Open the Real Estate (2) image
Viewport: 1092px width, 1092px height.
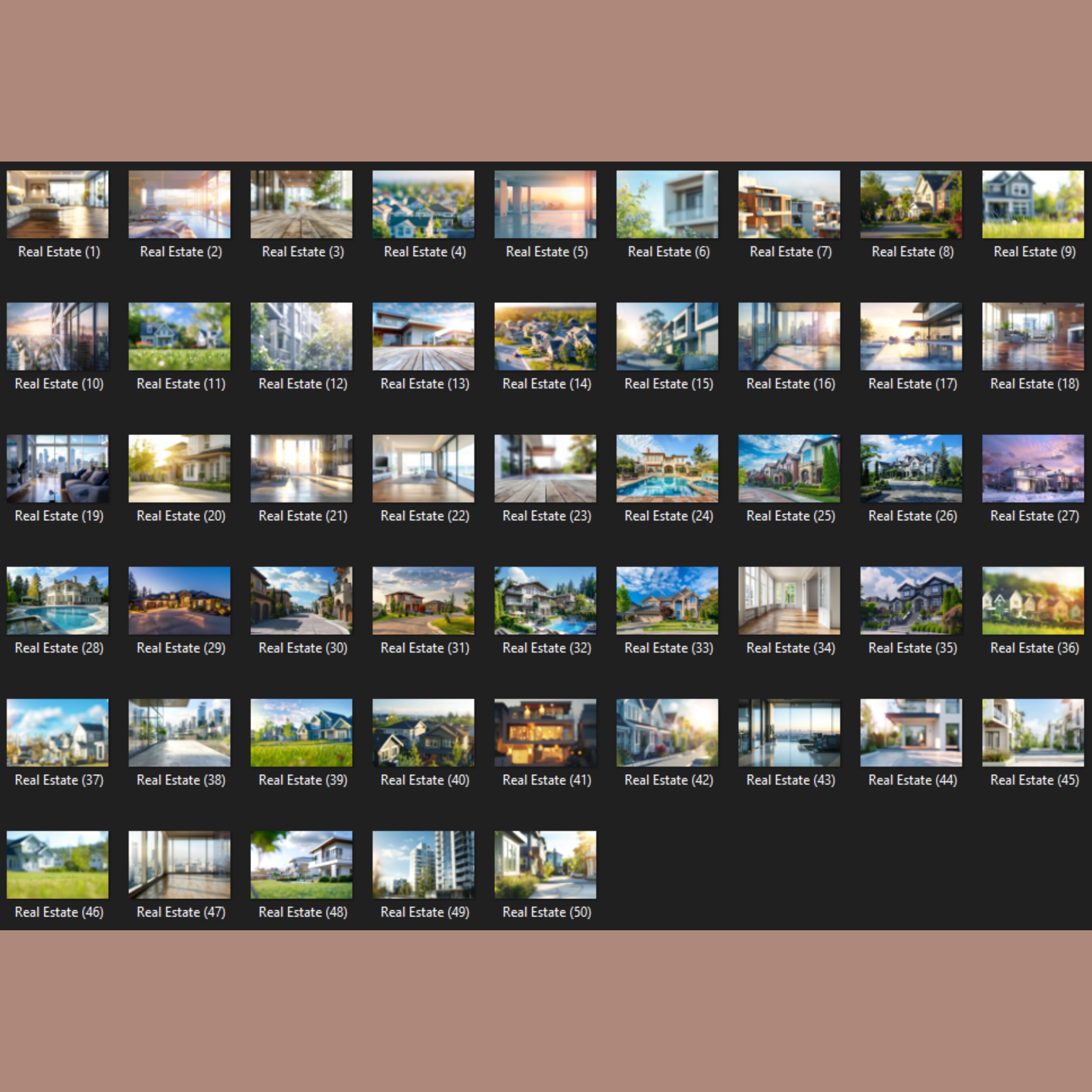(180, 204)
